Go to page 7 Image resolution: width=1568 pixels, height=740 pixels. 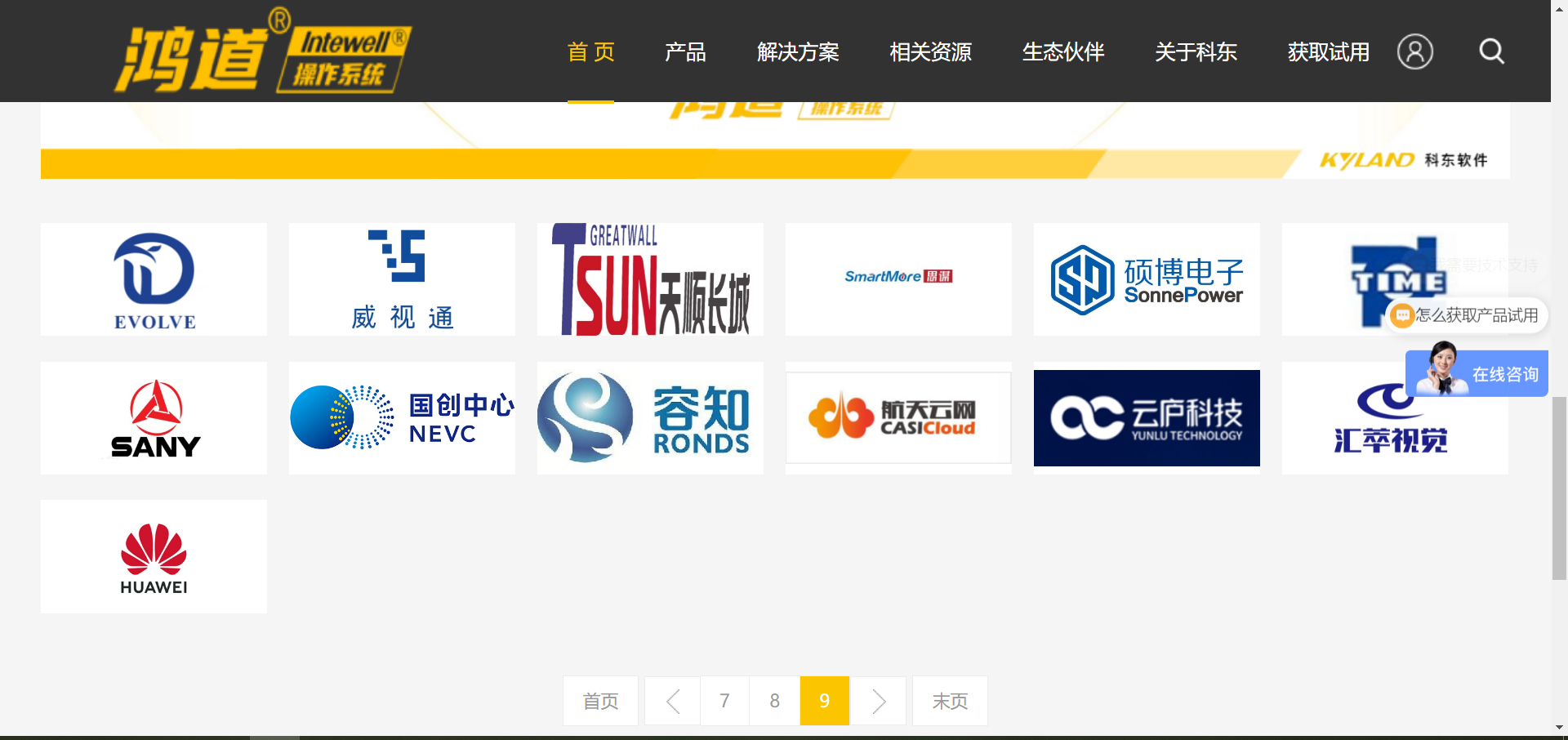(724, 701)
